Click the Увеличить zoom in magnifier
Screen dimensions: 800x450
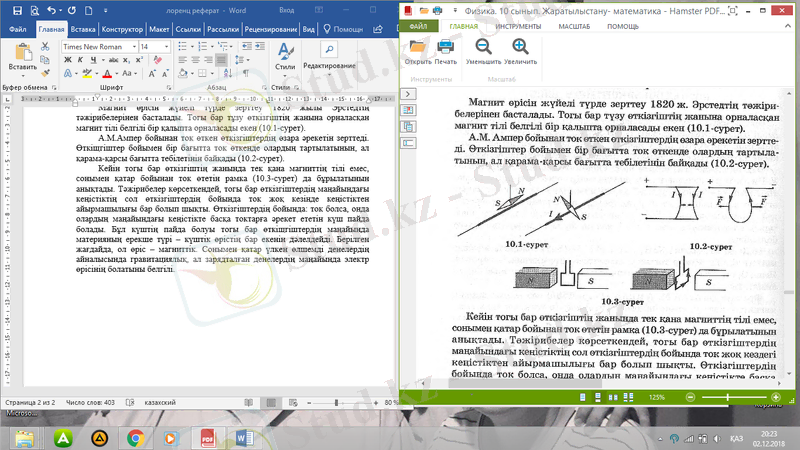520,48
